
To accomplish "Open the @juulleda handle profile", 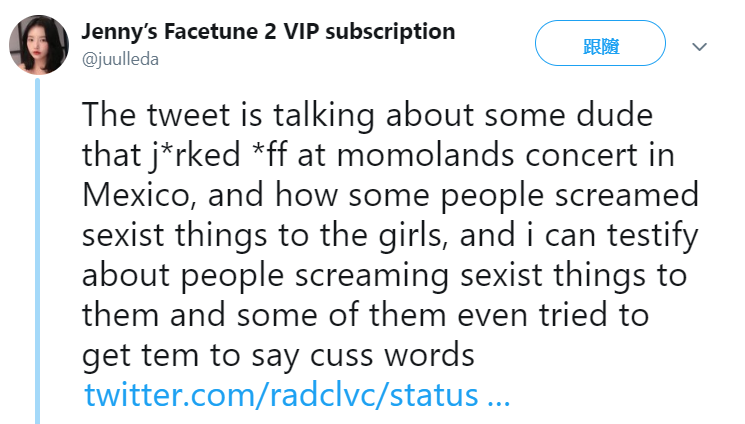I will tap(120, 59).
